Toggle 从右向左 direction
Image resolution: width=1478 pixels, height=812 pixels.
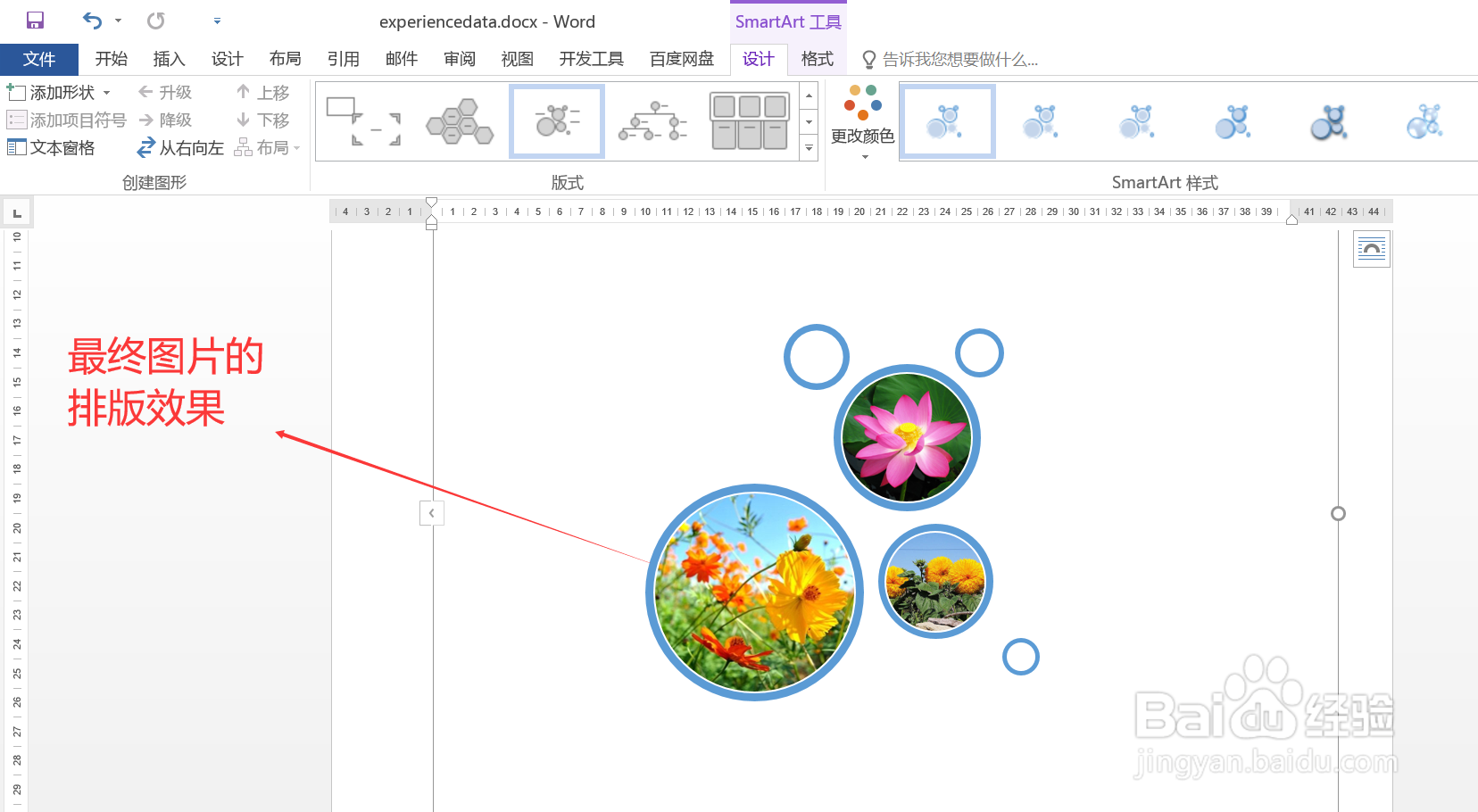[180, 147]
